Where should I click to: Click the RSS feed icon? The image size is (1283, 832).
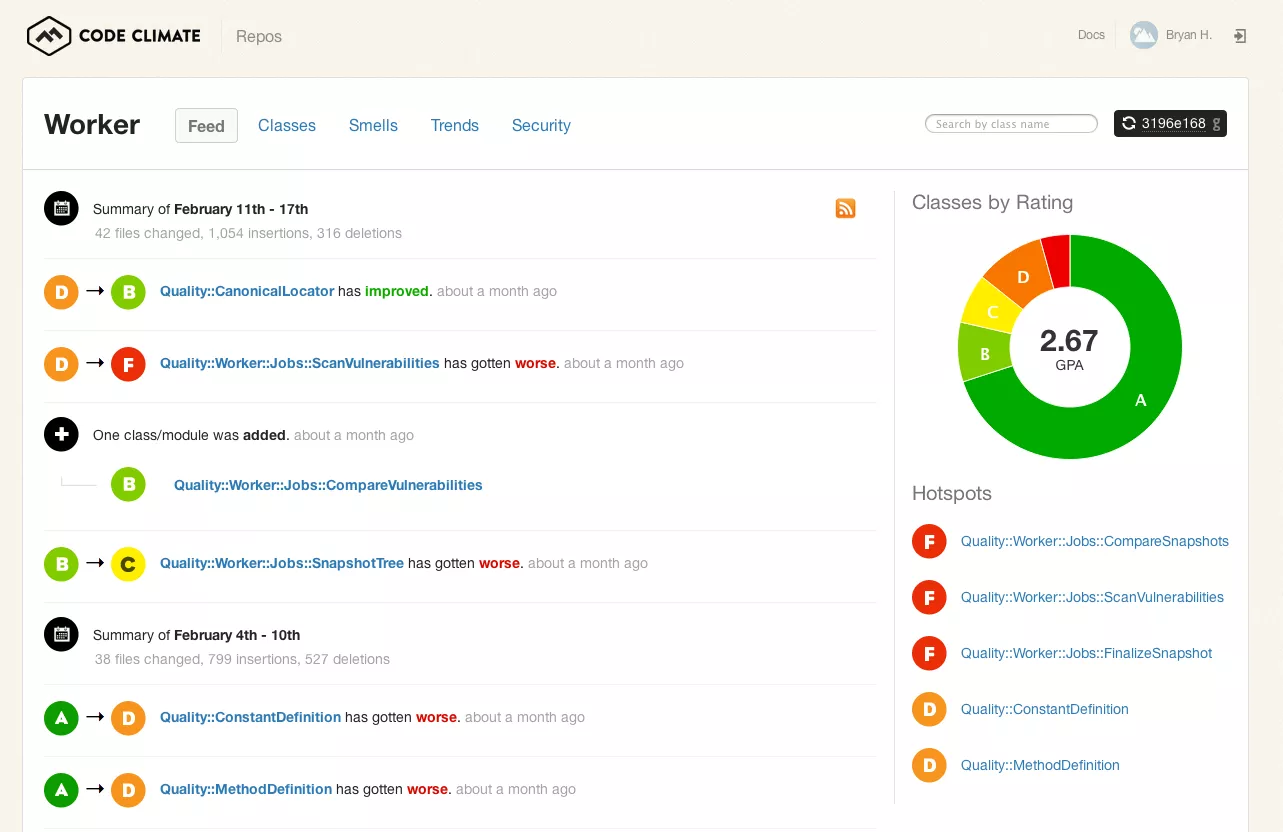[845, 208]
